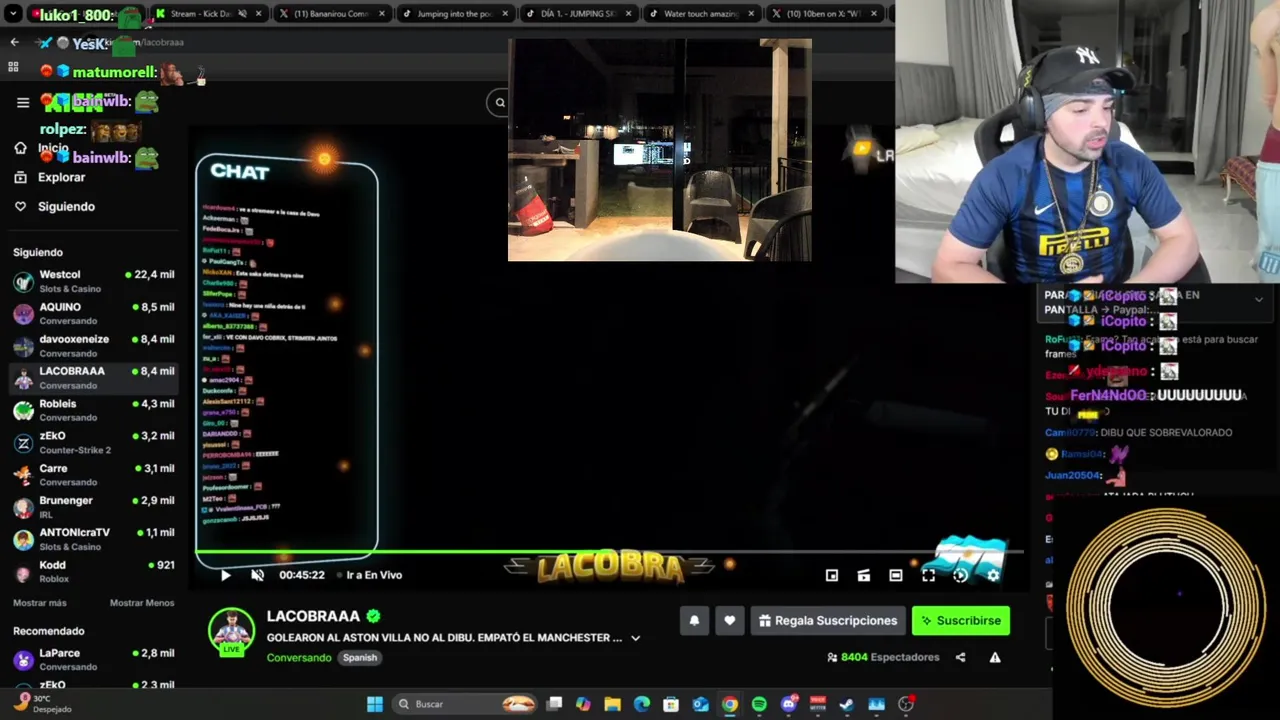Open Outlook from the taskbar
This screenshot has width=1280, height=720.
tap(700, 704)
